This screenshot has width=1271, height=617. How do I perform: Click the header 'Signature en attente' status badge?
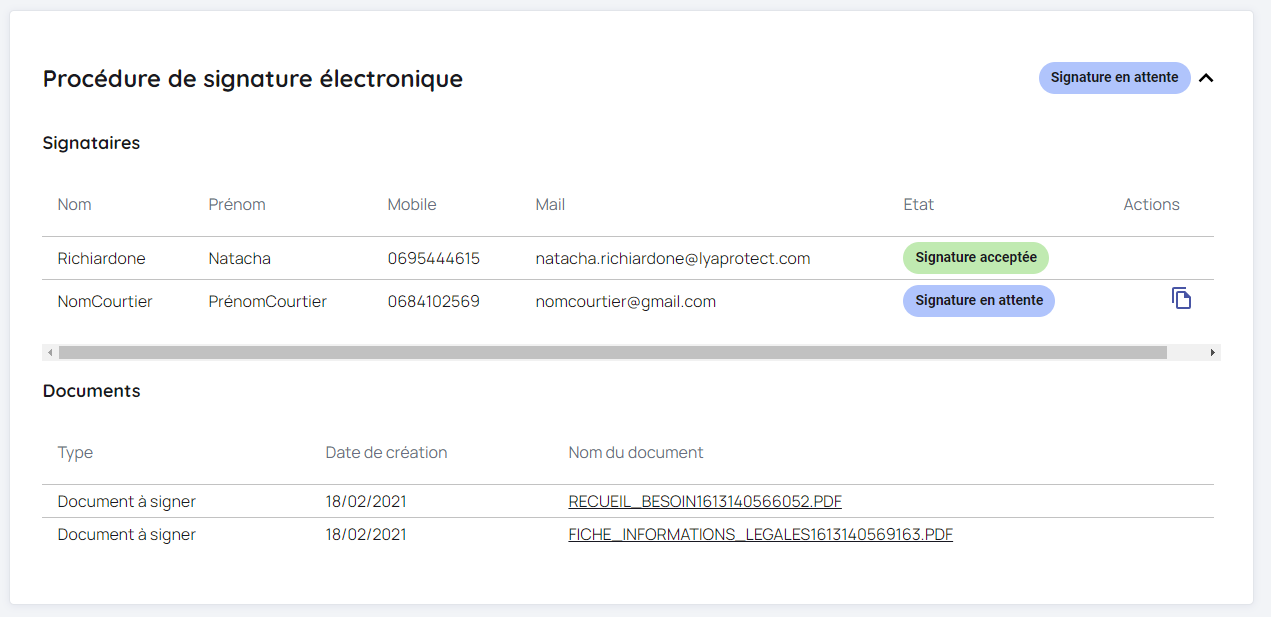tap(1114, 78)
